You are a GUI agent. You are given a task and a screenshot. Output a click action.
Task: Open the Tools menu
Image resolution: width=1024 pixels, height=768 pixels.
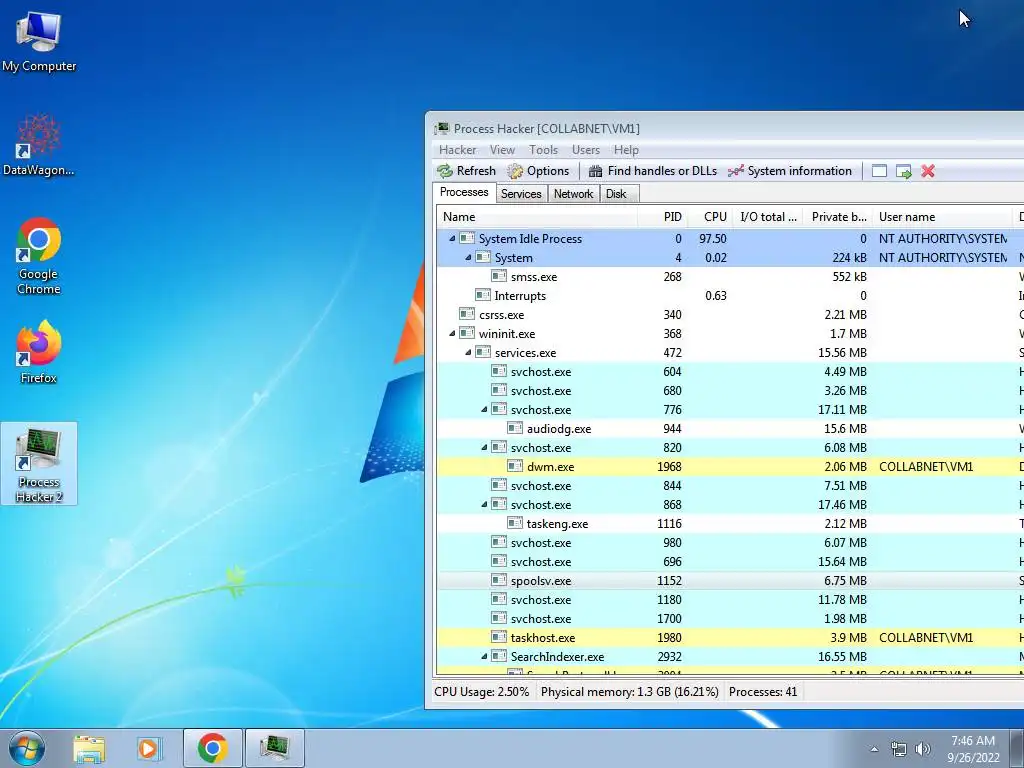[543, 150]
